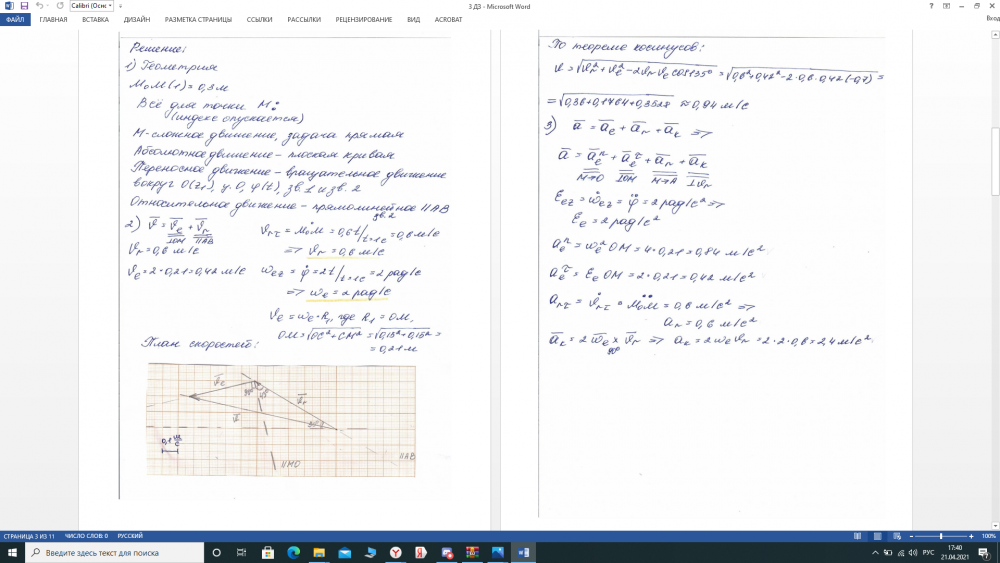
Task: Switch to Web Layout view icon
Action: (897, 536)
